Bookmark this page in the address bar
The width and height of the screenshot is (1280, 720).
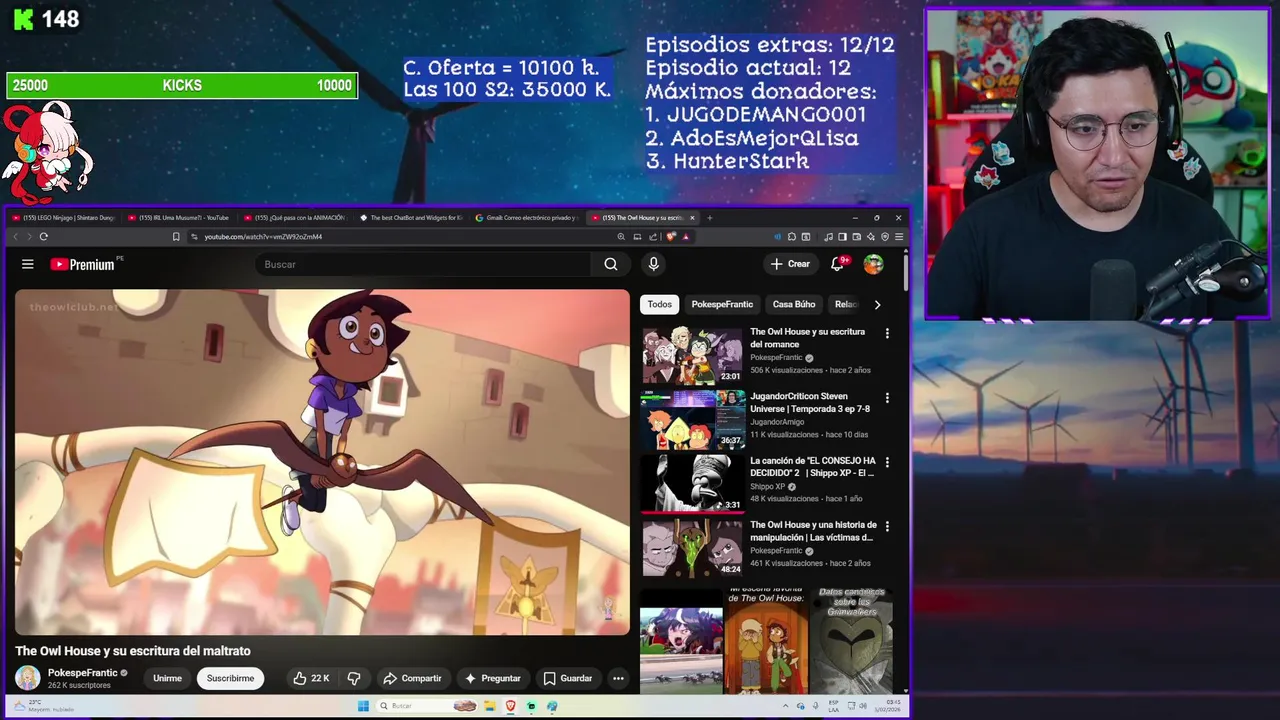(x=176, y=237)
